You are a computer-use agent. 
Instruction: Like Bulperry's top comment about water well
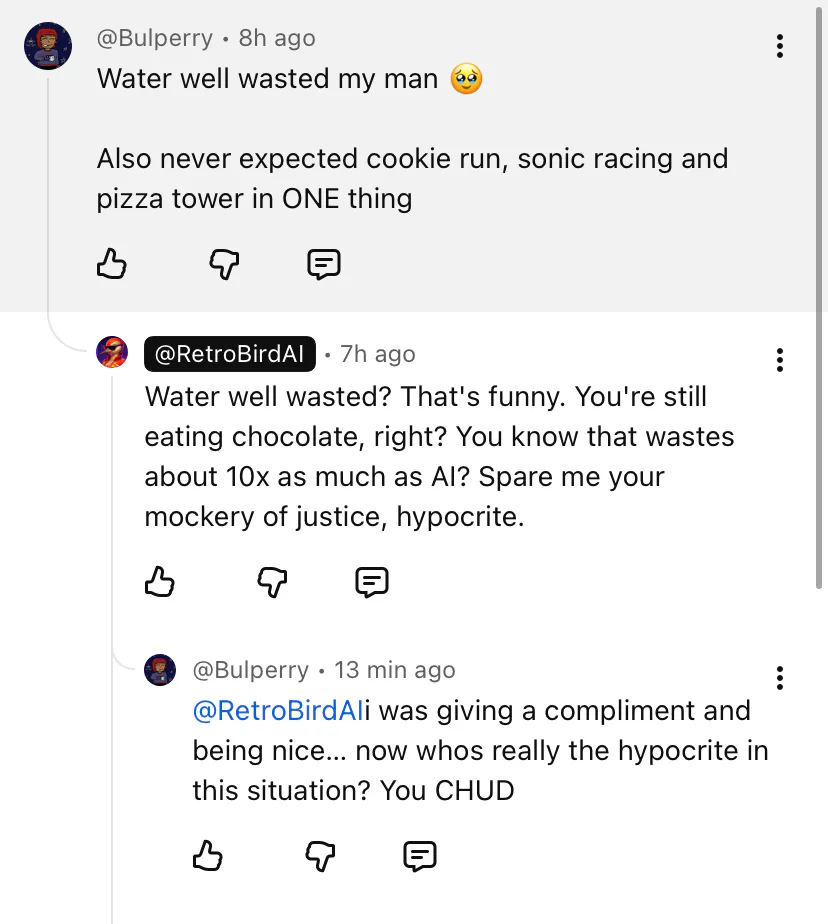[112, 264]
